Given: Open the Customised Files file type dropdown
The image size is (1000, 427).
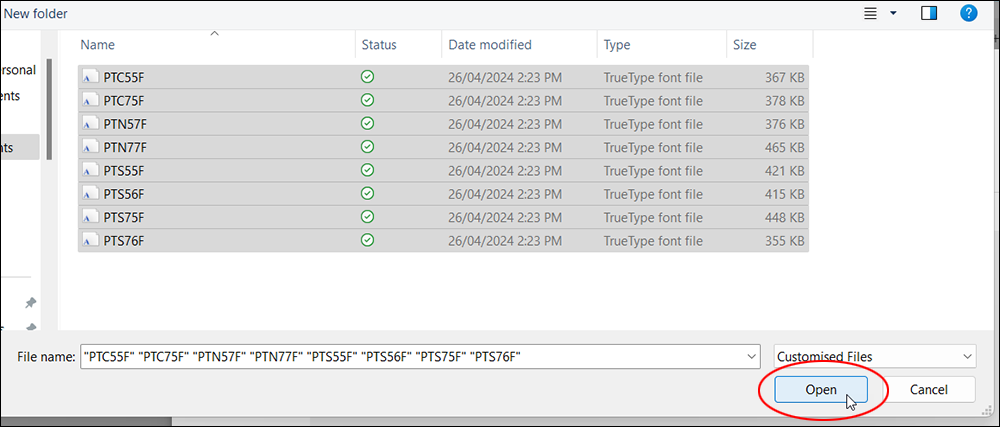Looking at the screenshot, I should tap(876, 356).
